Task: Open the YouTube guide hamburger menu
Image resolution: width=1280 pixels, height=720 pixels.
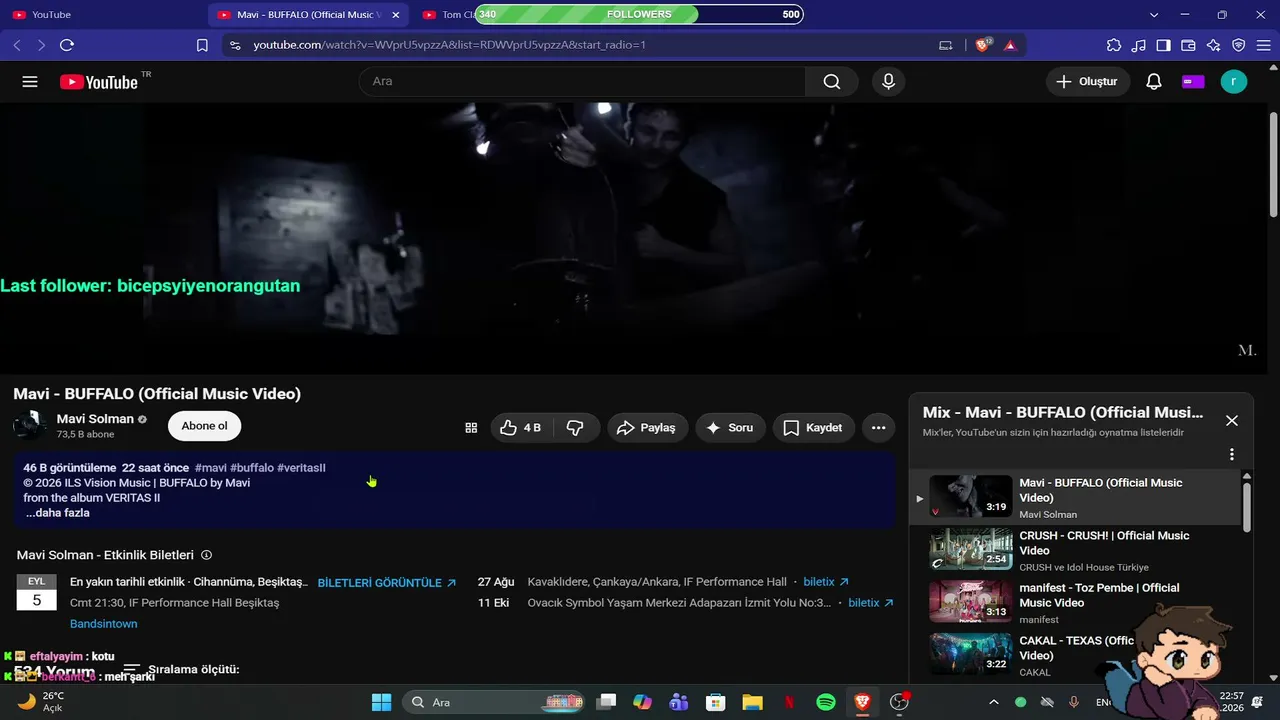Action: coord(30,82)
